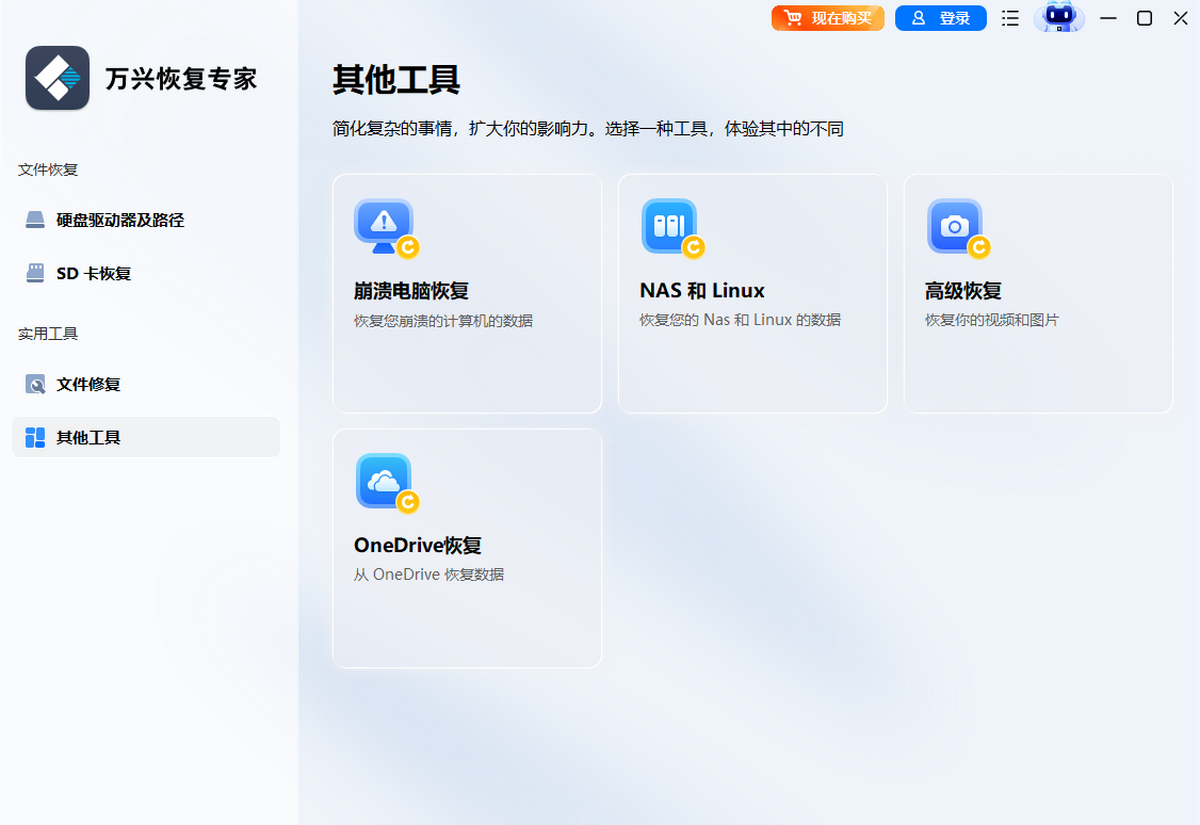Click the blue 登录 button

coord(940,18)
